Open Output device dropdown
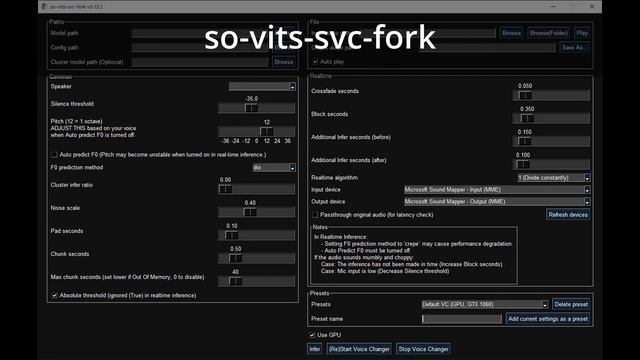 497,202
